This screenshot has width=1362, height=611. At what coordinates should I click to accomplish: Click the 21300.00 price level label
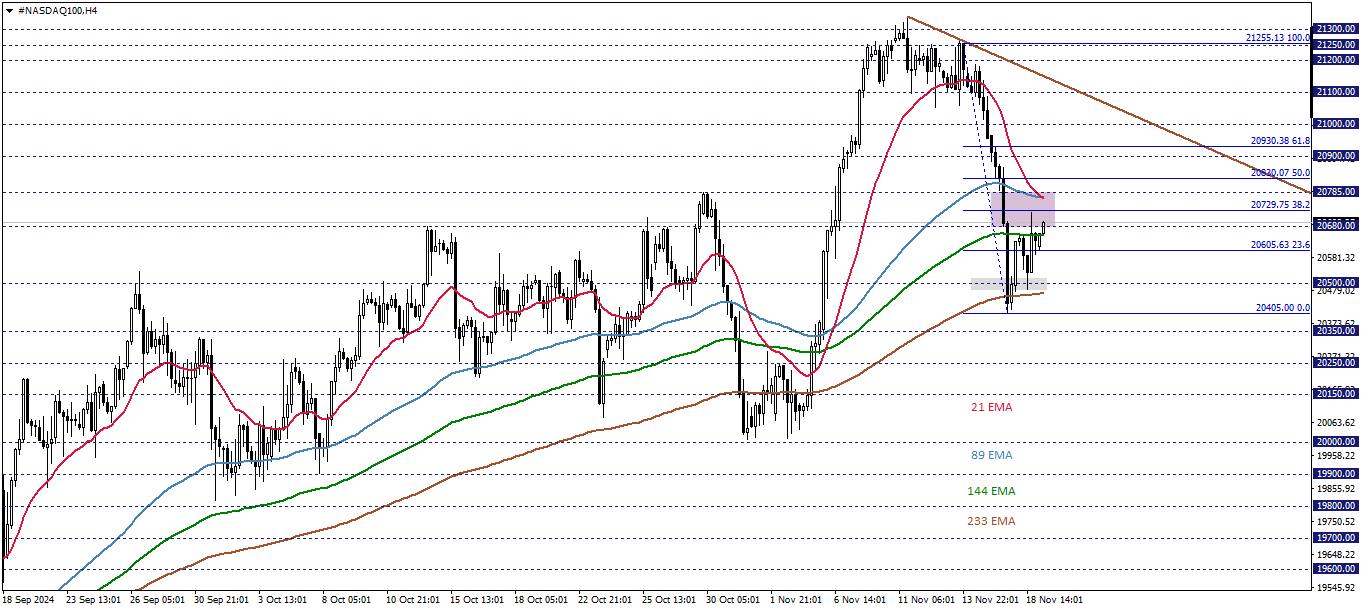tap(1336, 29)
